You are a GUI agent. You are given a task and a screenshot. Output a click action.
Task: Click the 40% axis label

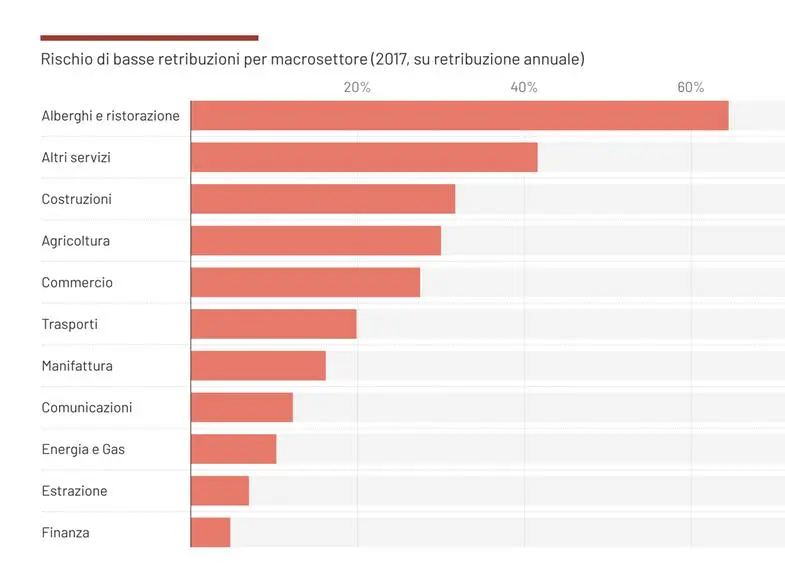[x=524, y=87]
